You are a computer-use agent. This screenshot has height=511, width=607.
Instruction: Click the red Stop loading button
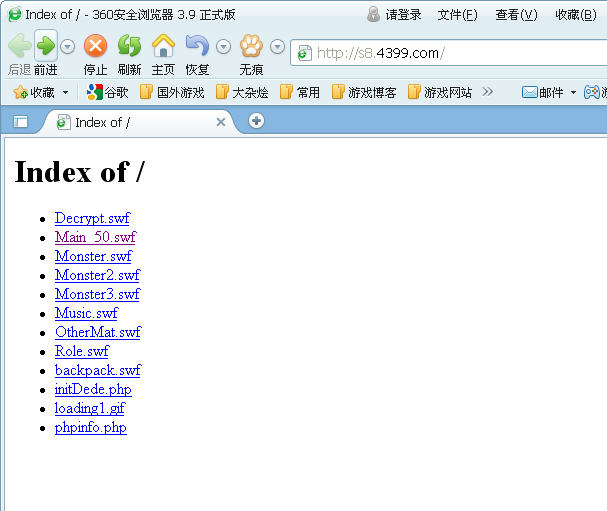click(95, 47)
